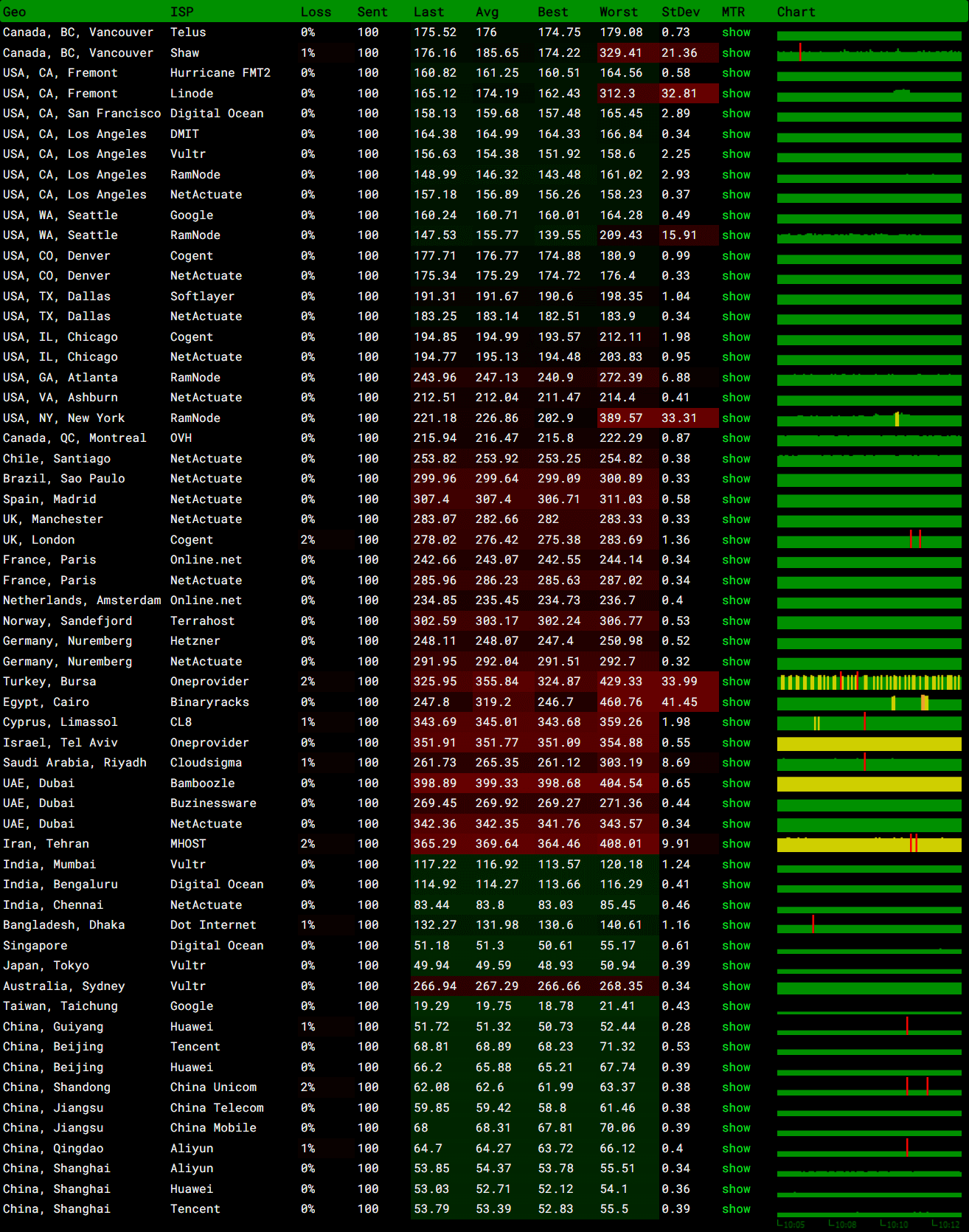Click Spain, Madrid geo cell
The height and width of the screenshot is (1232, 969).
point(49,499)
